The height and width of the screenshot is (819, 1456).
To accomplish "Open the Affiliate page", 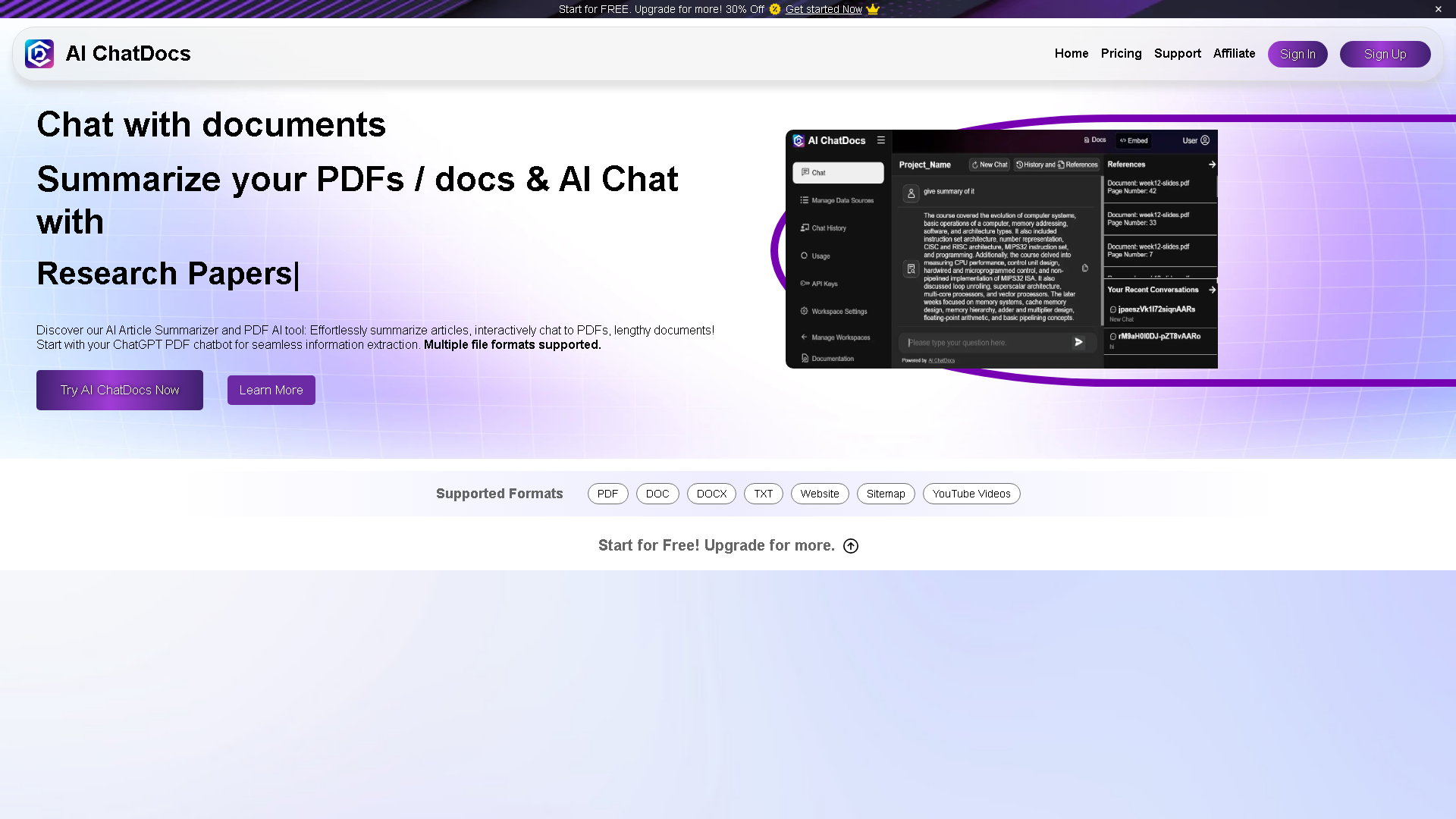I will (x=1234, y=53).
